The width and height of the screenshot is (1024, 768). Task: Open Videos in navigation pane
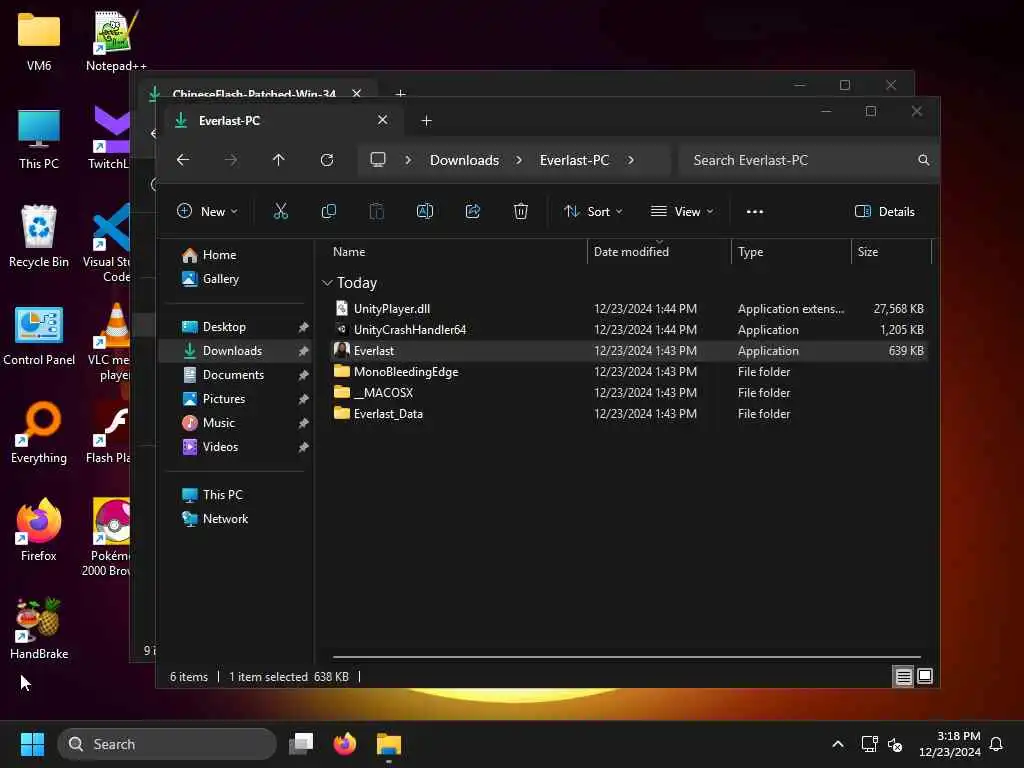click(x=220, y=447)
